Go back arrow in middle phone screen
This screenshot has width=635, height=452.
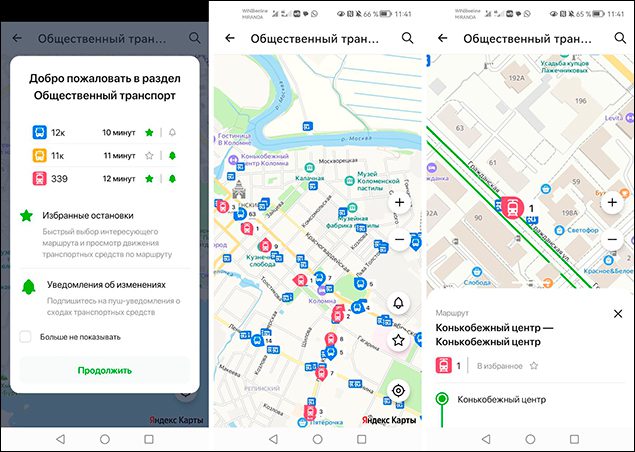230,38
